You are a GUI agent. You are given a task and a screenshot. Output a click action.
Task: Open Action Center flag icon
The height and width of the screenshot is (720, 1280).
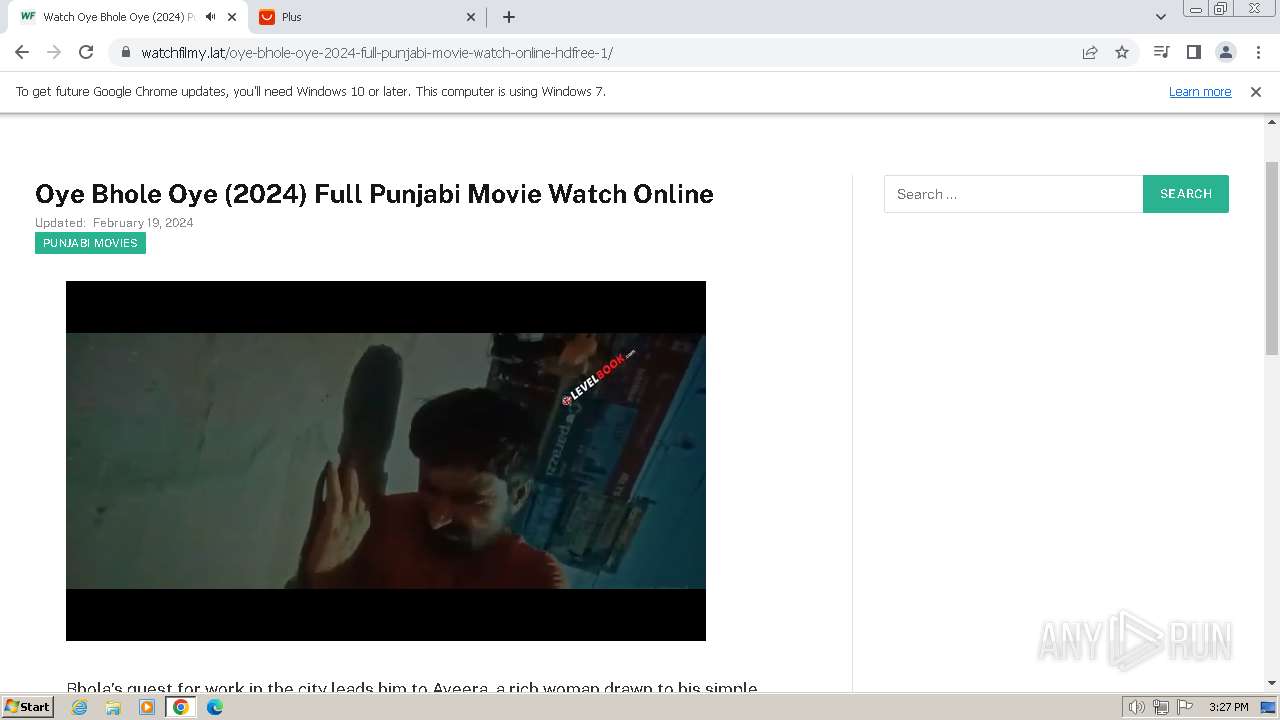[x=1184, y=707]
